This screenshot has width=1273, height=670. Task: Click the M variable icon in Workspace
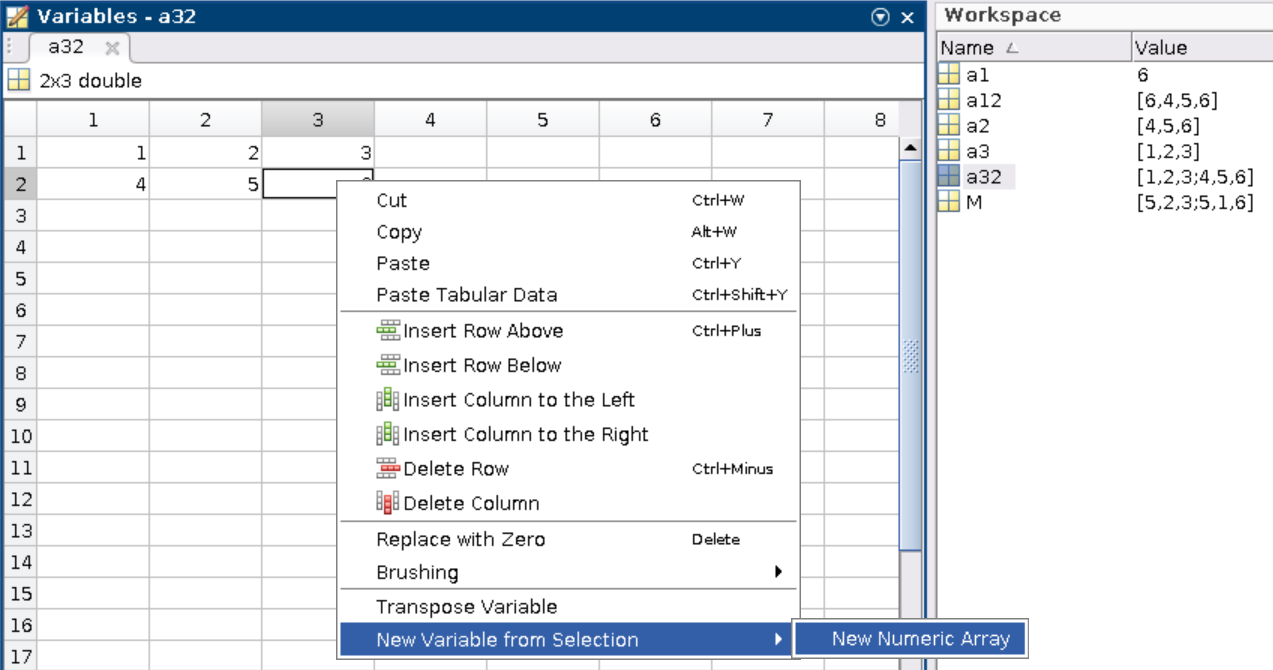pos(949,203)
